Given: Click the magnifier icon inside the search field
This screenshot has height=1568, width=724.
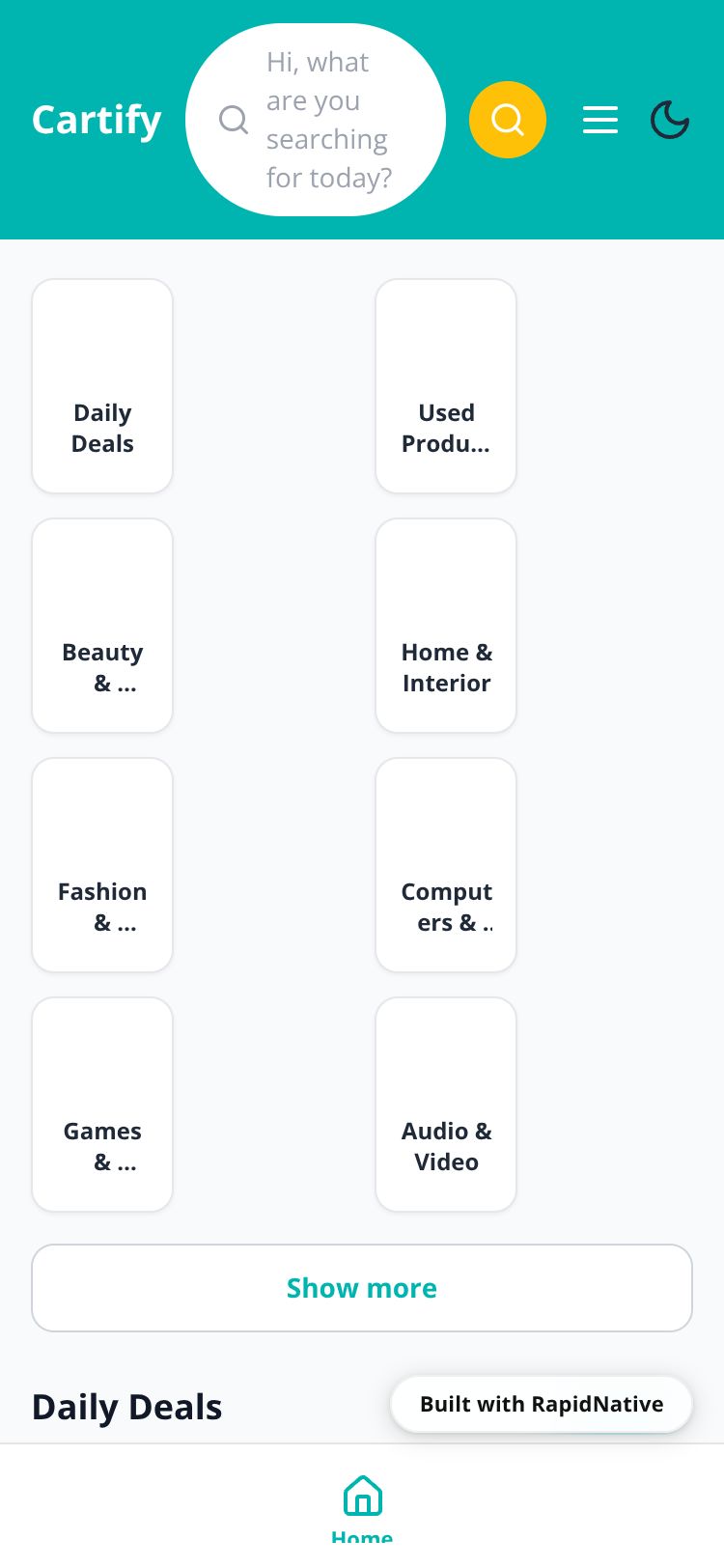Looking at the screenshot, I should point(234,120).
